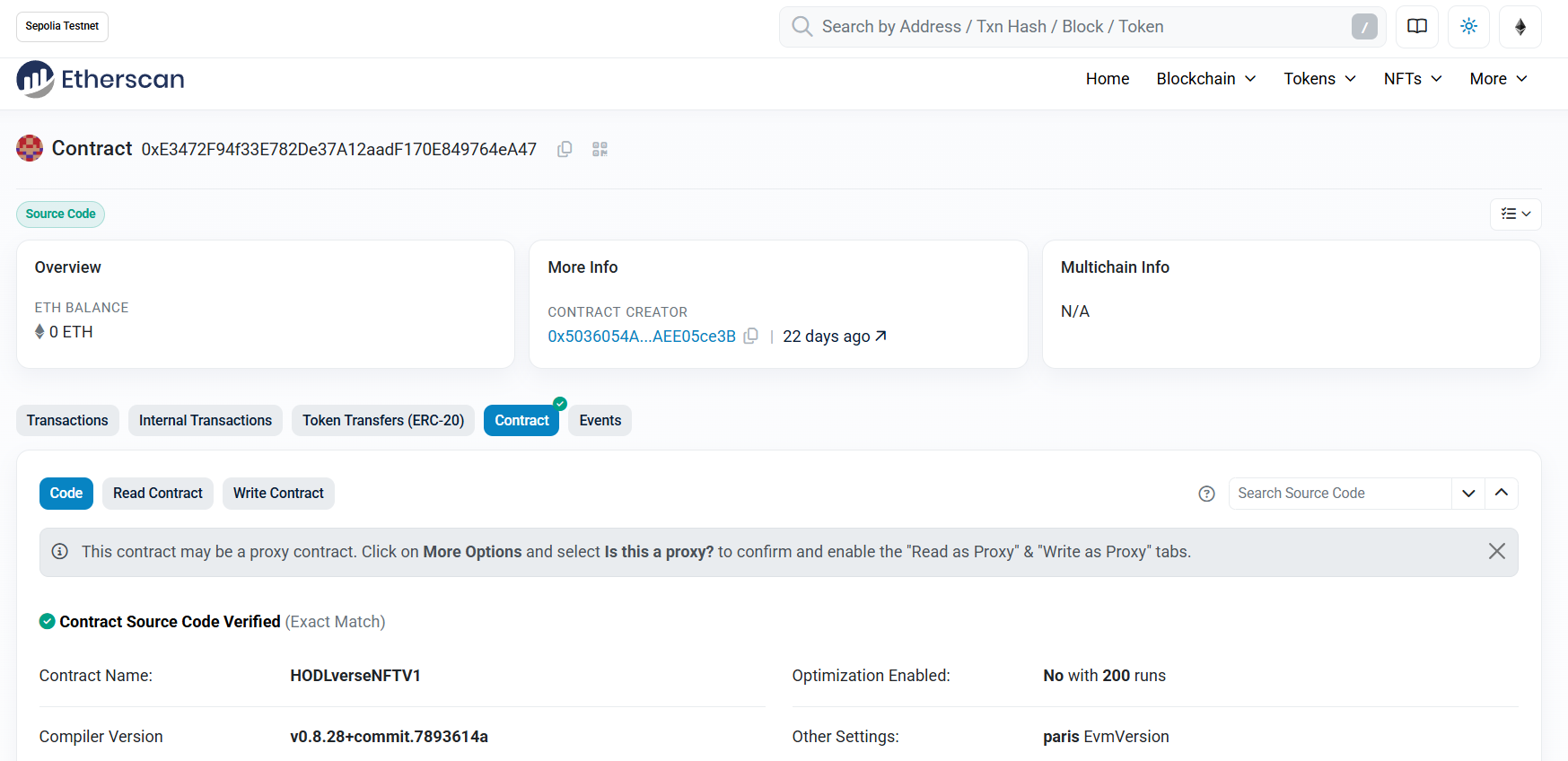
Task: Click the contract identicon avatar
Action: (30, 148)
